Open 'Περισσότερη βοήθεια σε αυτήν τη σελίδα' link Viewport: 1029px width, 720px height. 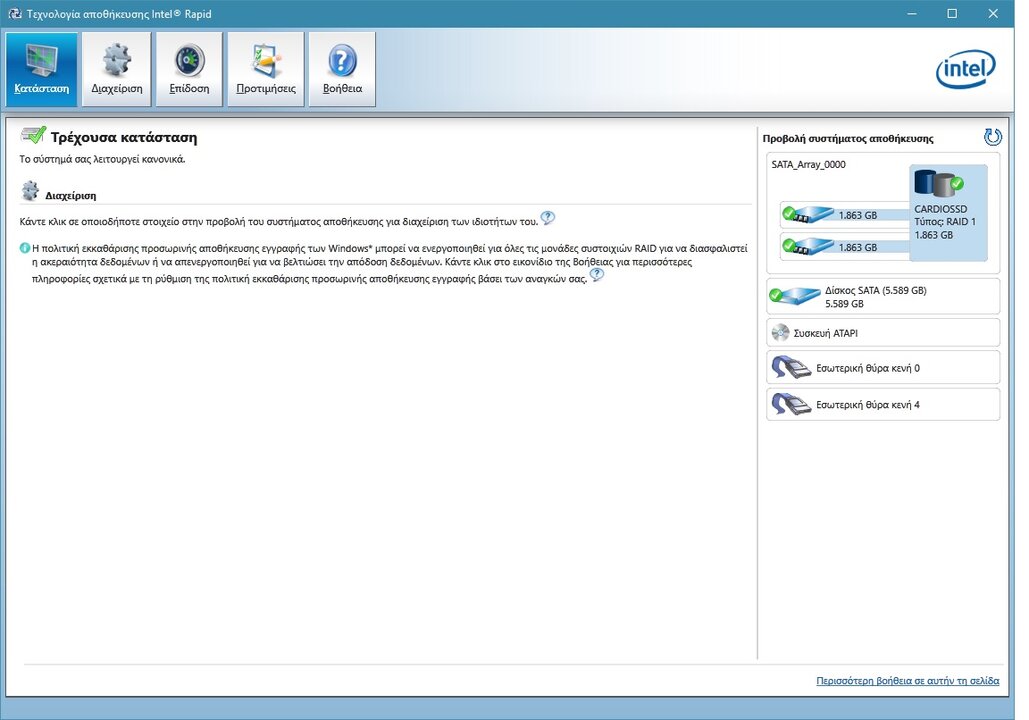(x=907, y=680)
